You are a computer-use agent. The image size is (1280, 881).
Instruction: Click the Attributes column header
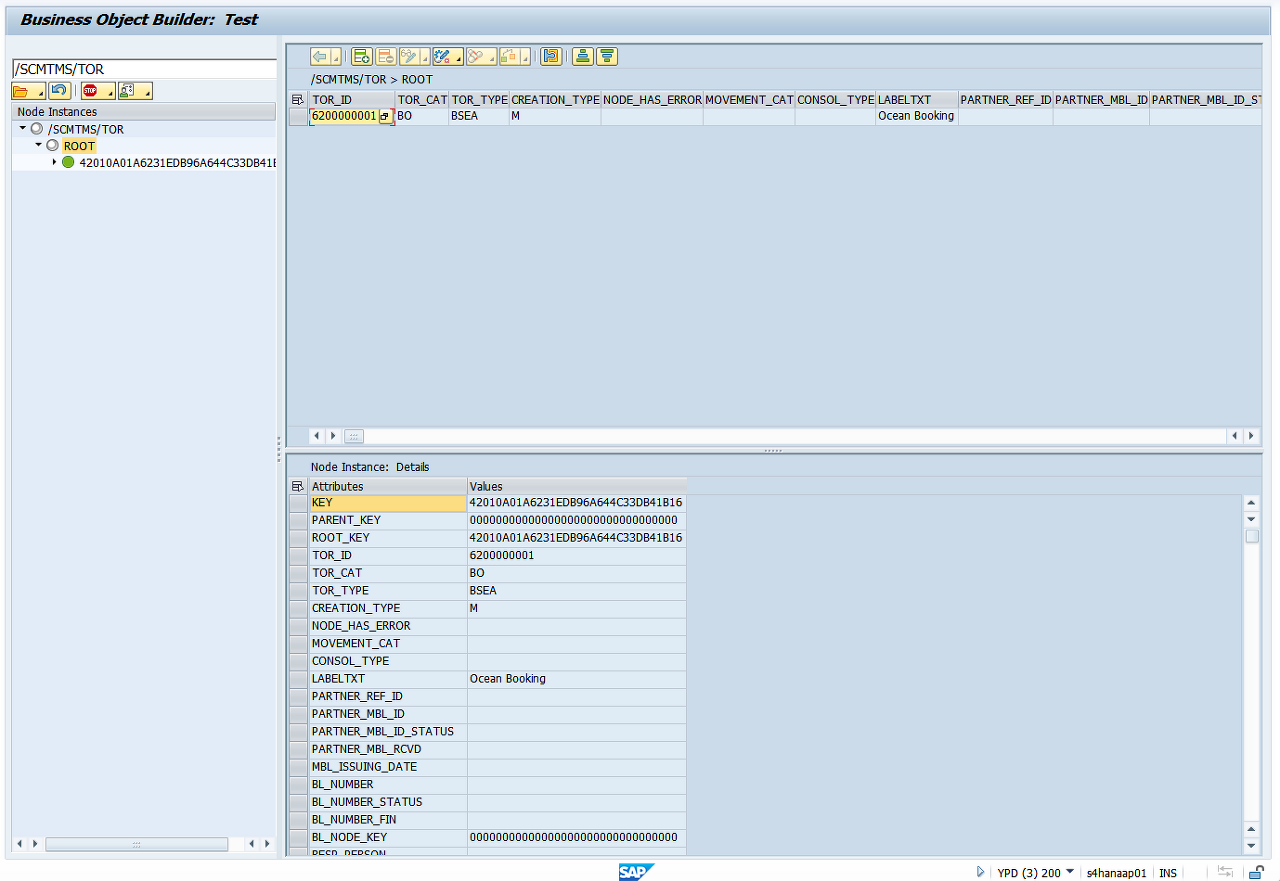(387, 486)
